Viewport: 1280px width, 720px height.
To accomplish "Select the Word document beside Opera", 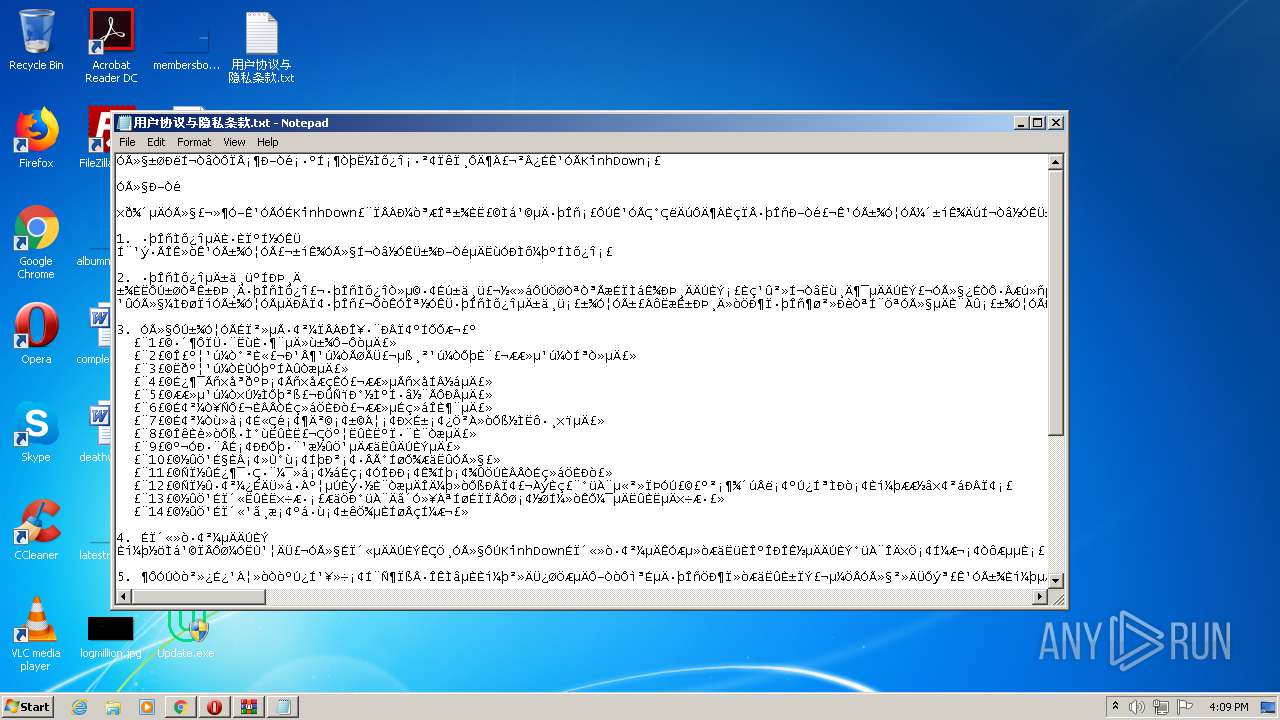I will [x=96, y=335].
